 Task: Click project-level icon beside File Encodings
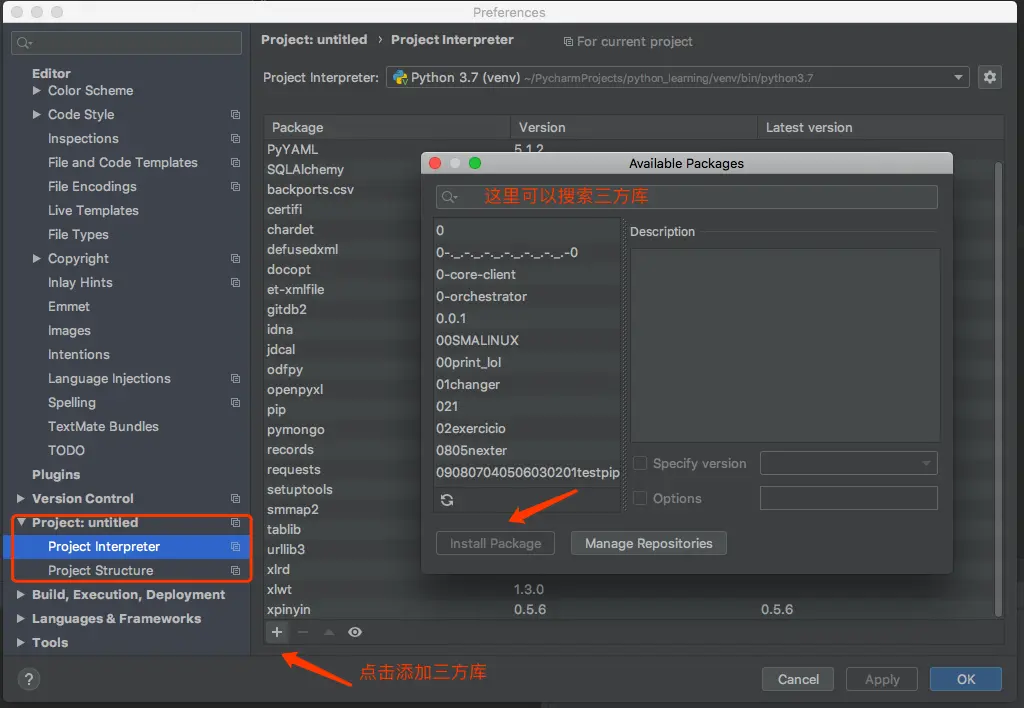click(235, 187)
